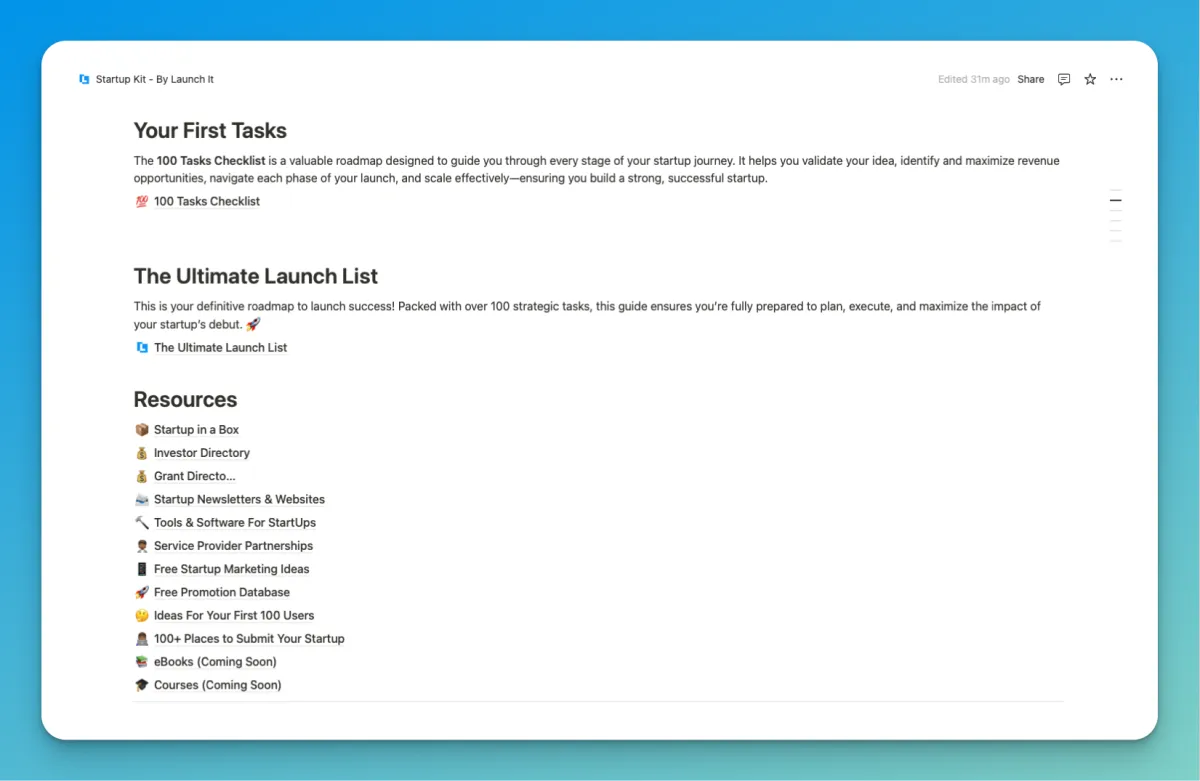Open the three-dot more options menu
Viewport: 1200px width, 781px height.
(x=1116, y=79)
